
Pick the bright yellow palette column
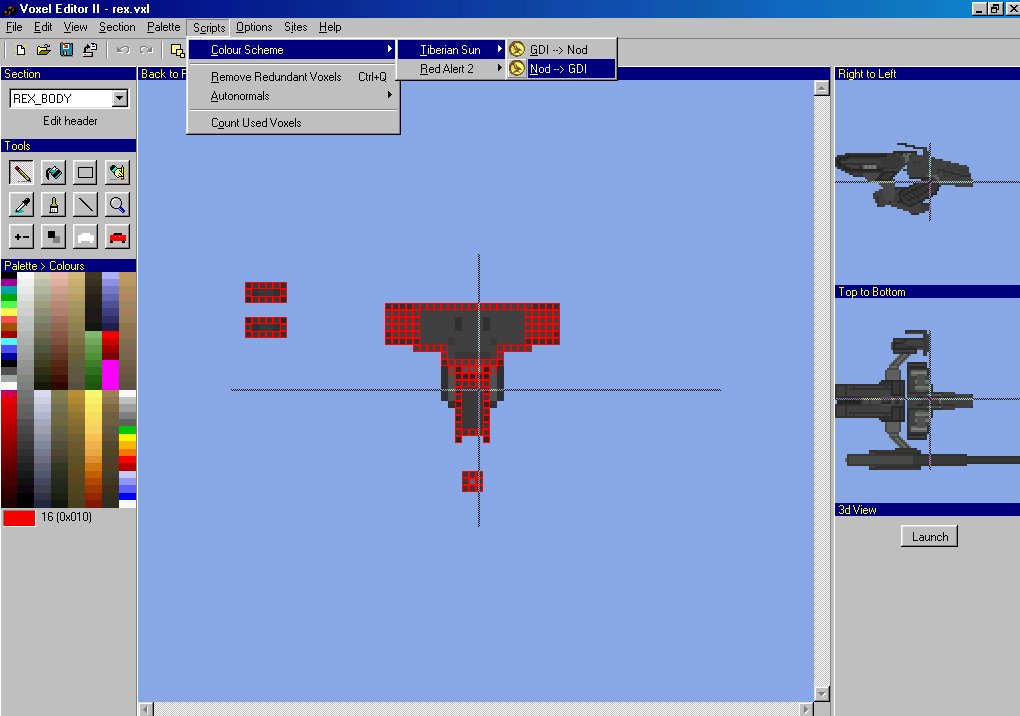pos(94,449)
